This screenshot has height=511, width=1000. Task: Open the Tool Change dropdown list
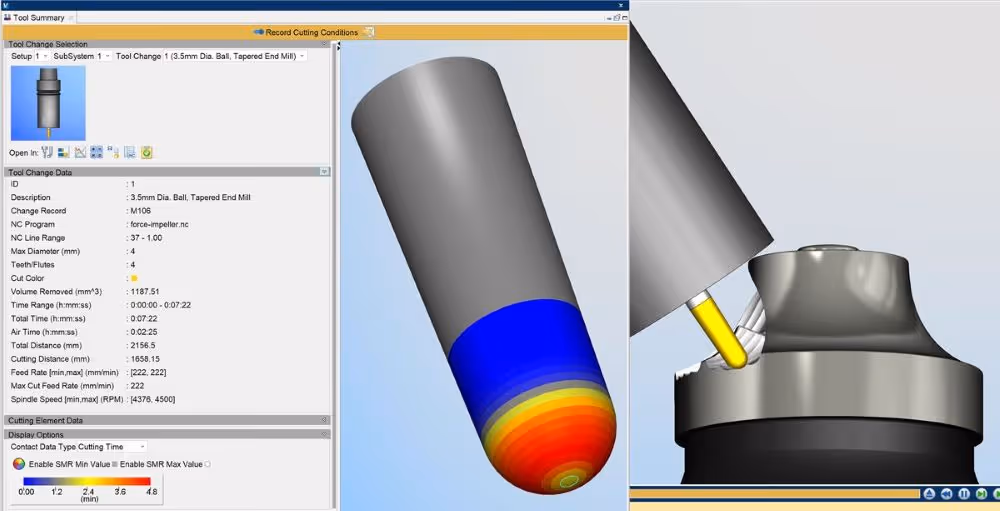point(234,56)
